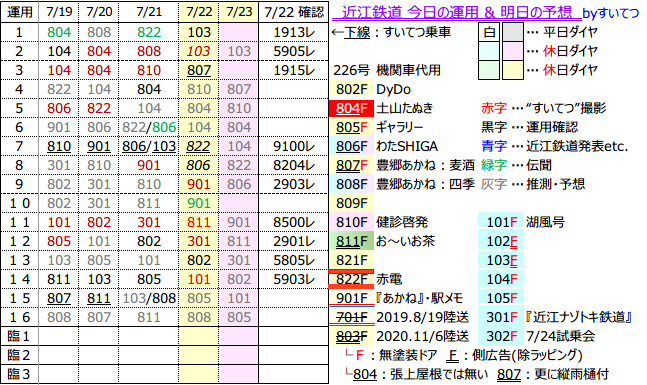The width and height of the screenshot is (647, 385).
Task: Click the green 811F legend cell
Action: pyautogui.click(x=352, y=241)
